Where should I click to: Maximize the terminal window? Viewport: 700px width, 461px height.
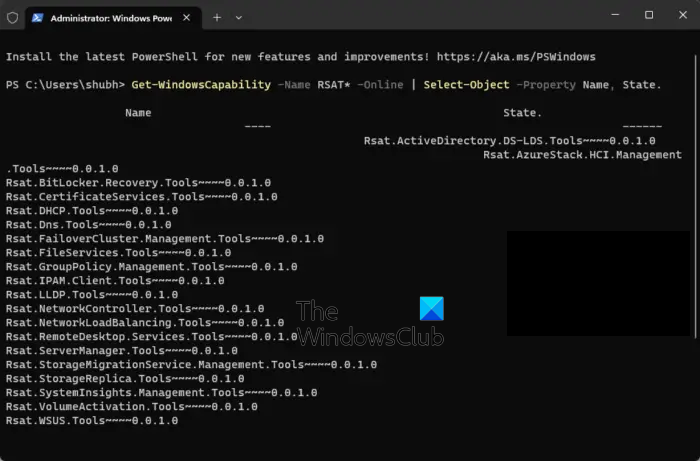coord(649,15)
